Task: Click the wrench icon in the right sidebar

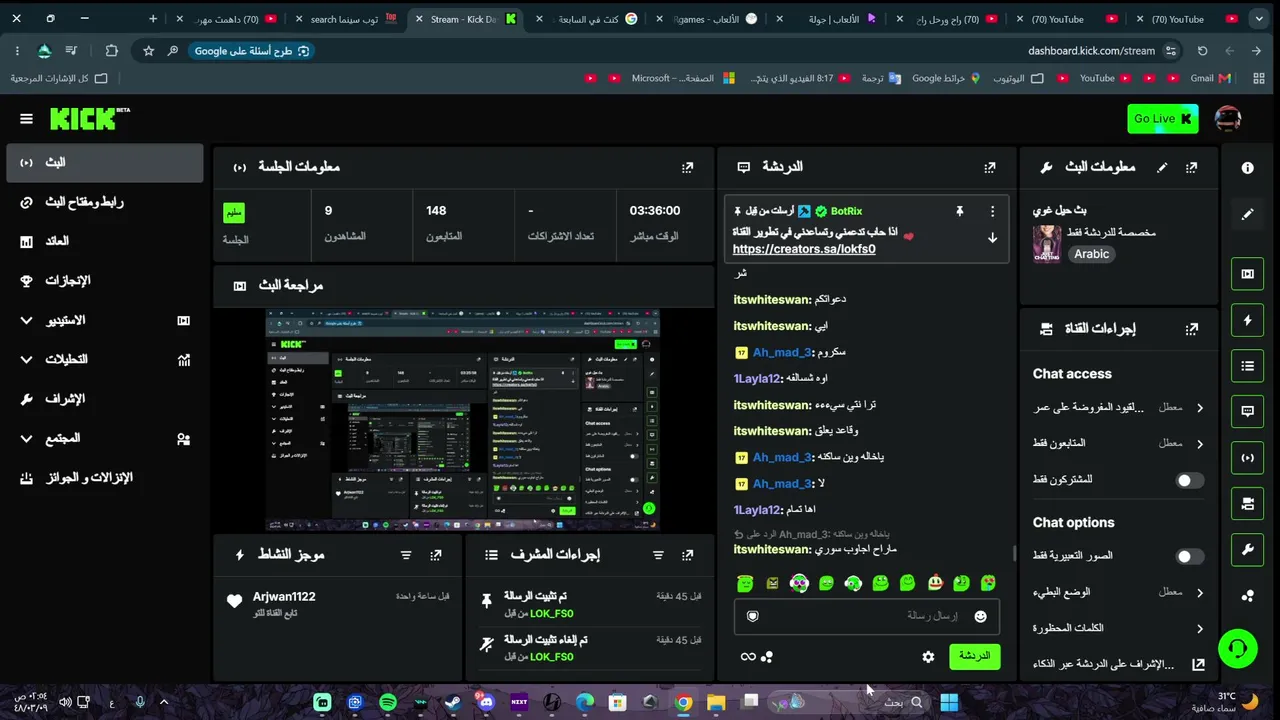Action: pos(1247,550)
